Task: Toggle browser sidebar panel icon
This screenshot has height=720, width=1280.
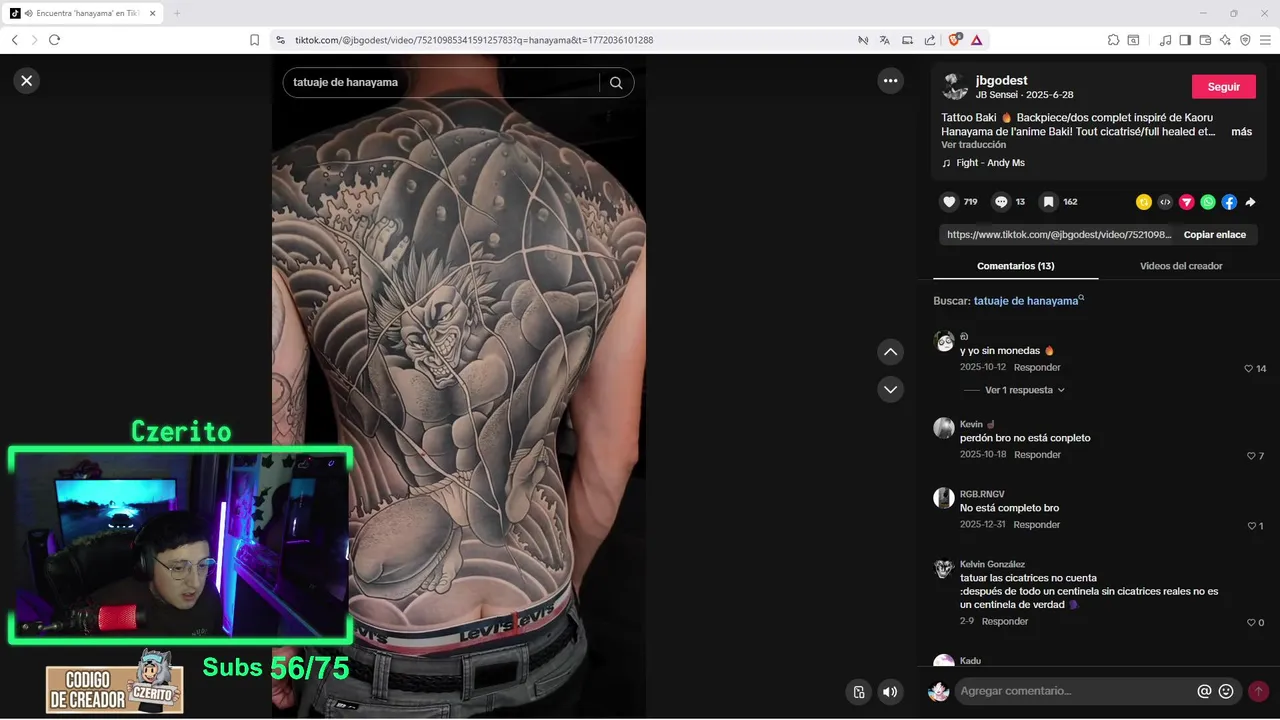Action: (x=1185, y=40)
